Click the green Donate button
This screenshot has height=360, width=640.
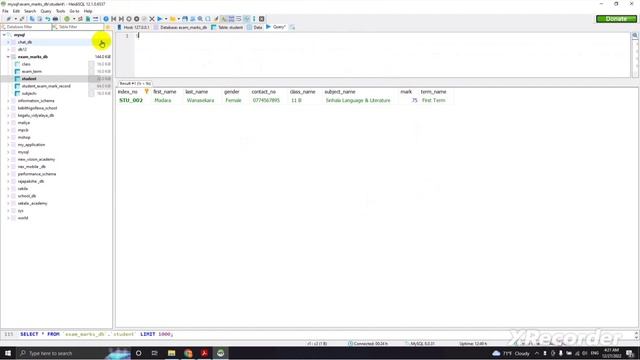pos(616,19)
